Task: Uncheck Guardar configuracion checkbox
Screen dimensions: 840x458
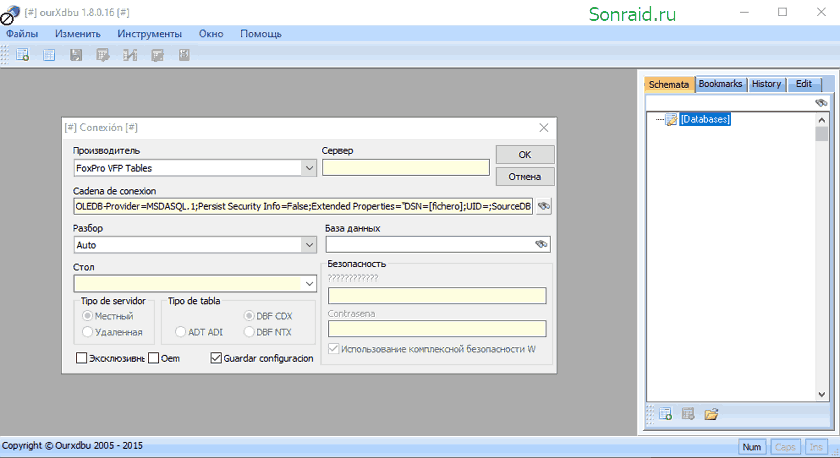Action: tap(216, 358)
